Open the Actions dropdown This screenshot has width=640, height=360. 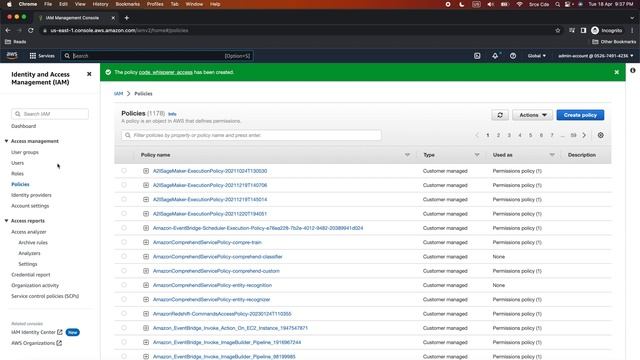pos(533,115)
